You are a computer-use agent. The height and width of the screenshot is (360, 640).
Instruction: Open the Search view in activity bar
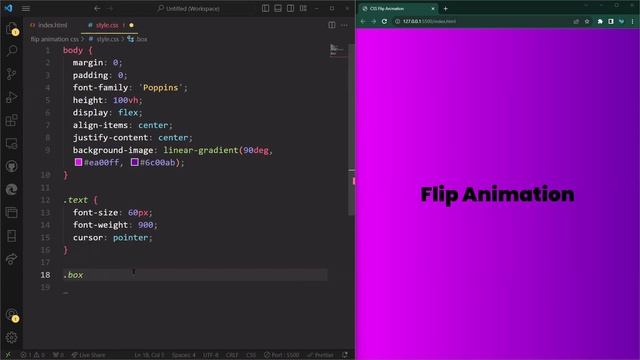12,51
